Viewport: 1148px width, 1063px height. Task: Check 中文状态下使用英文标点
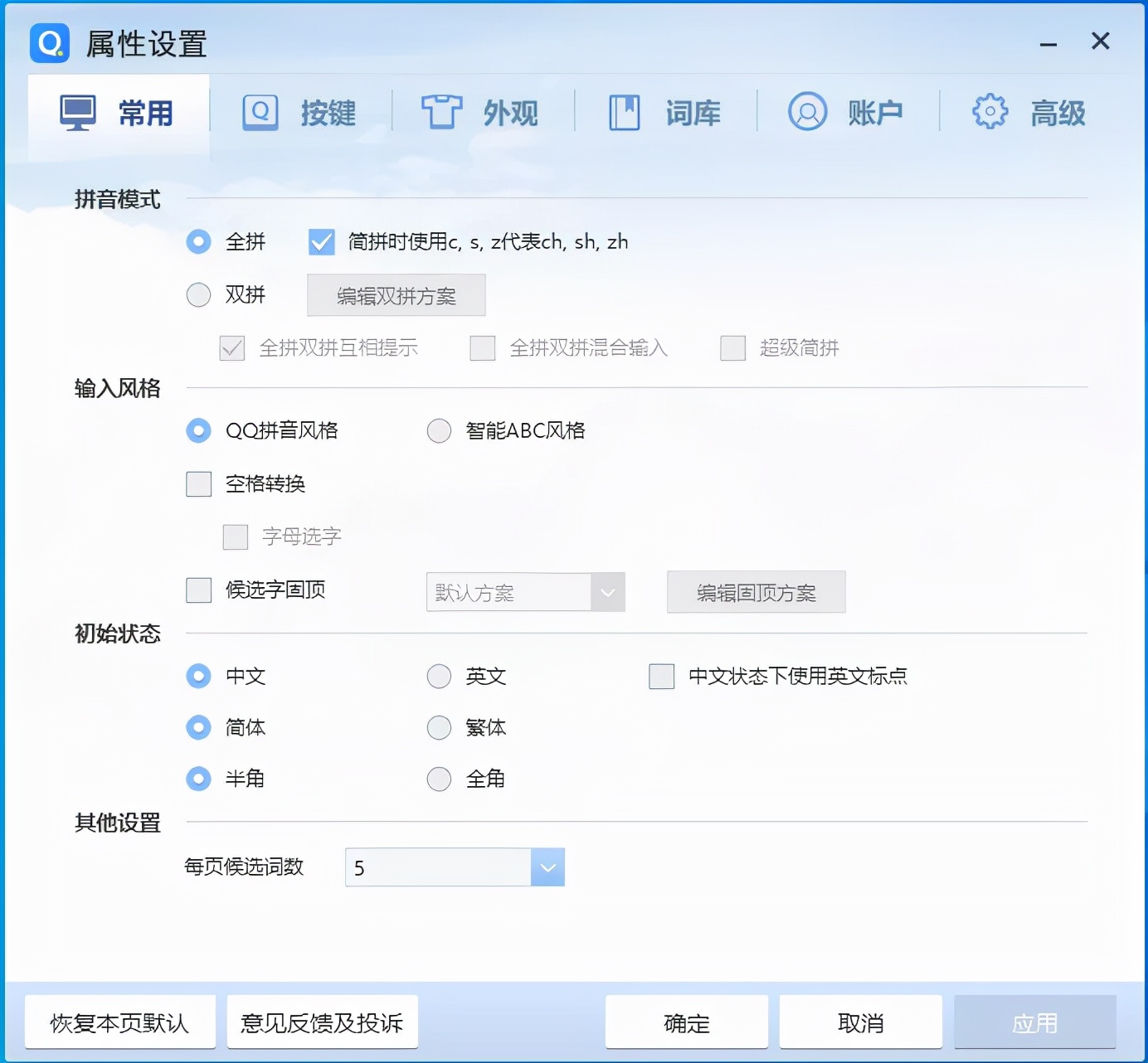coord(661,677)
